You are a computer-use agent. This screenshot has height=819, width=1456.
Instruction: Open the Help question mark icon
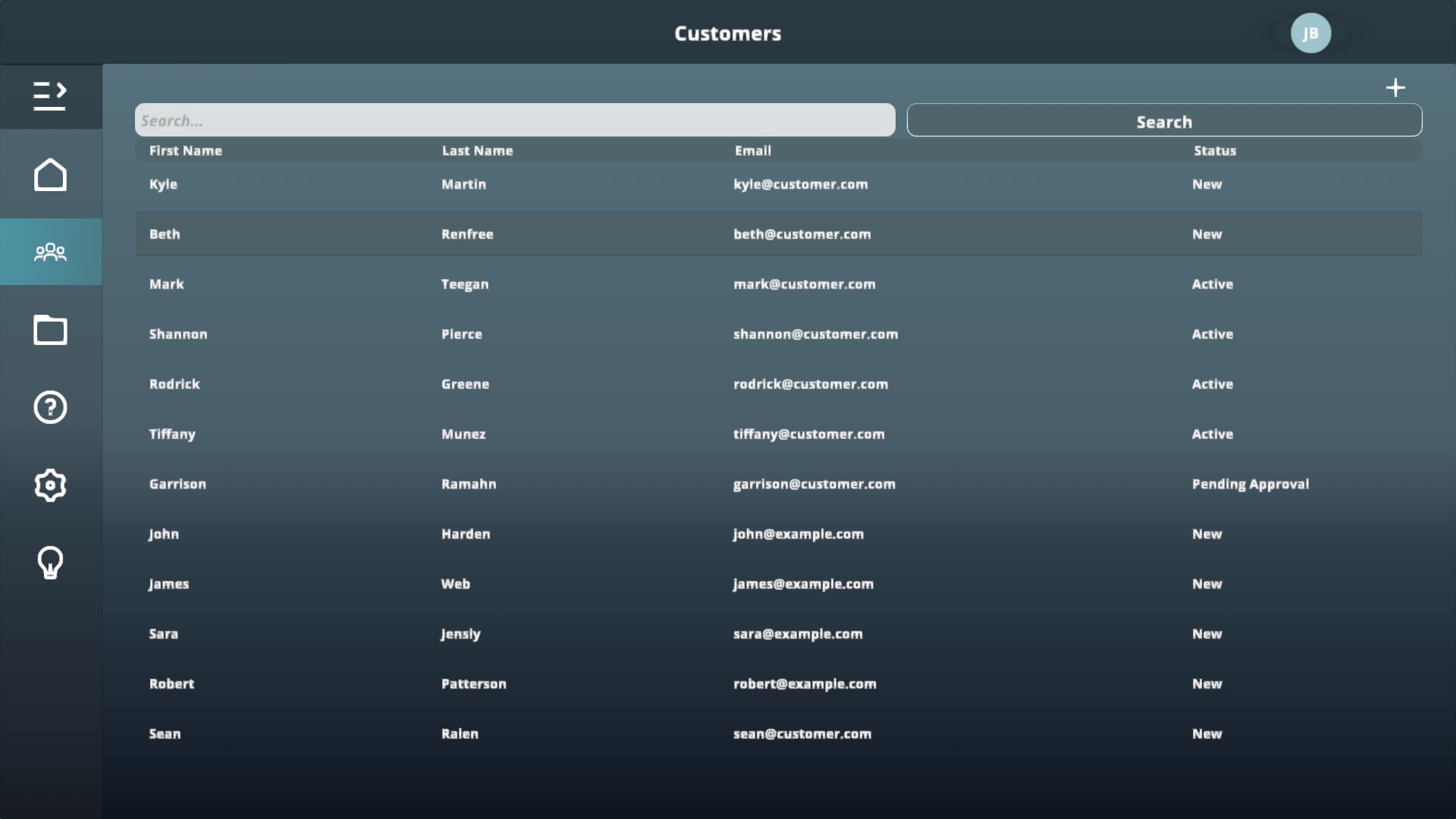click(50, 407)
